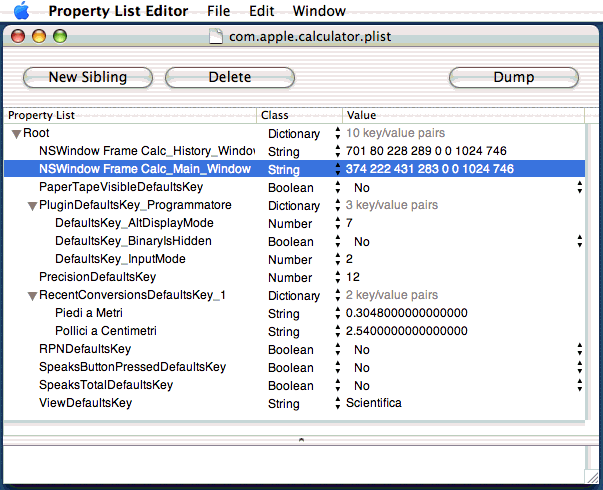Change class type of ViewDefaultsKey
Screen dimensions: 603x490
point(337,403)
